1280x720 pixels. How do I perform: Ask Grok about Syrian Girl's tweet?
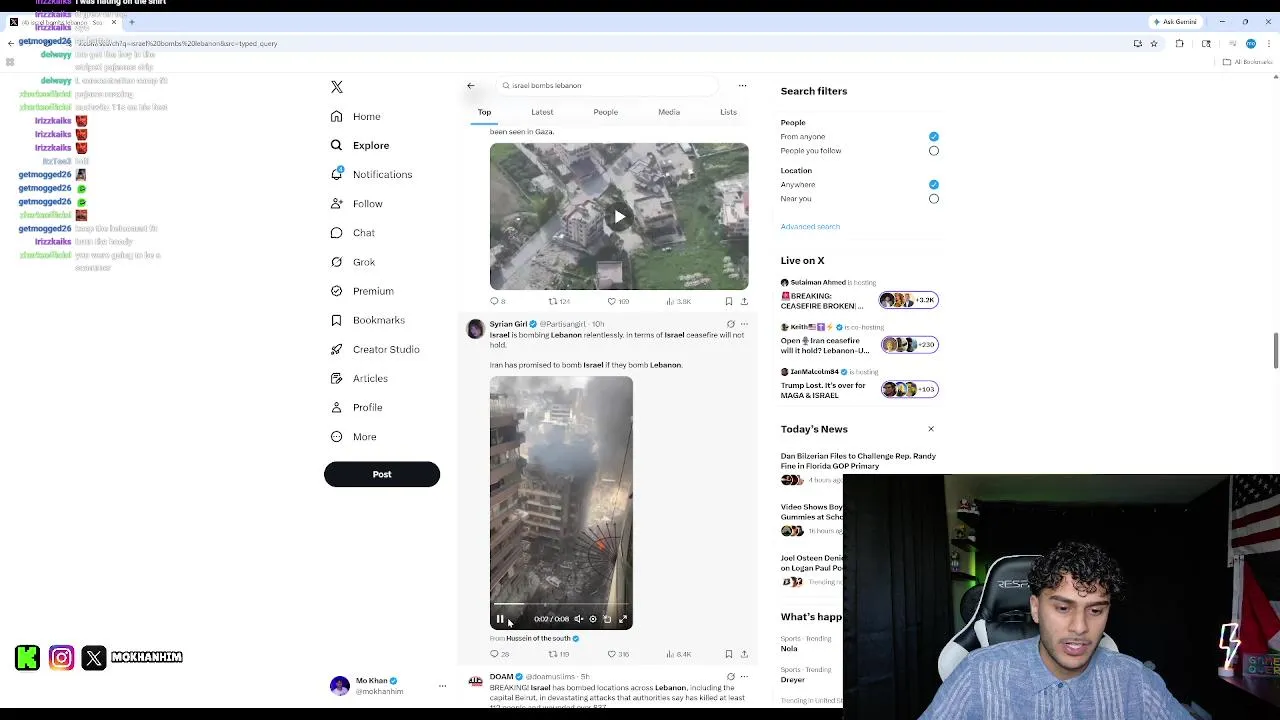[730, 324]
